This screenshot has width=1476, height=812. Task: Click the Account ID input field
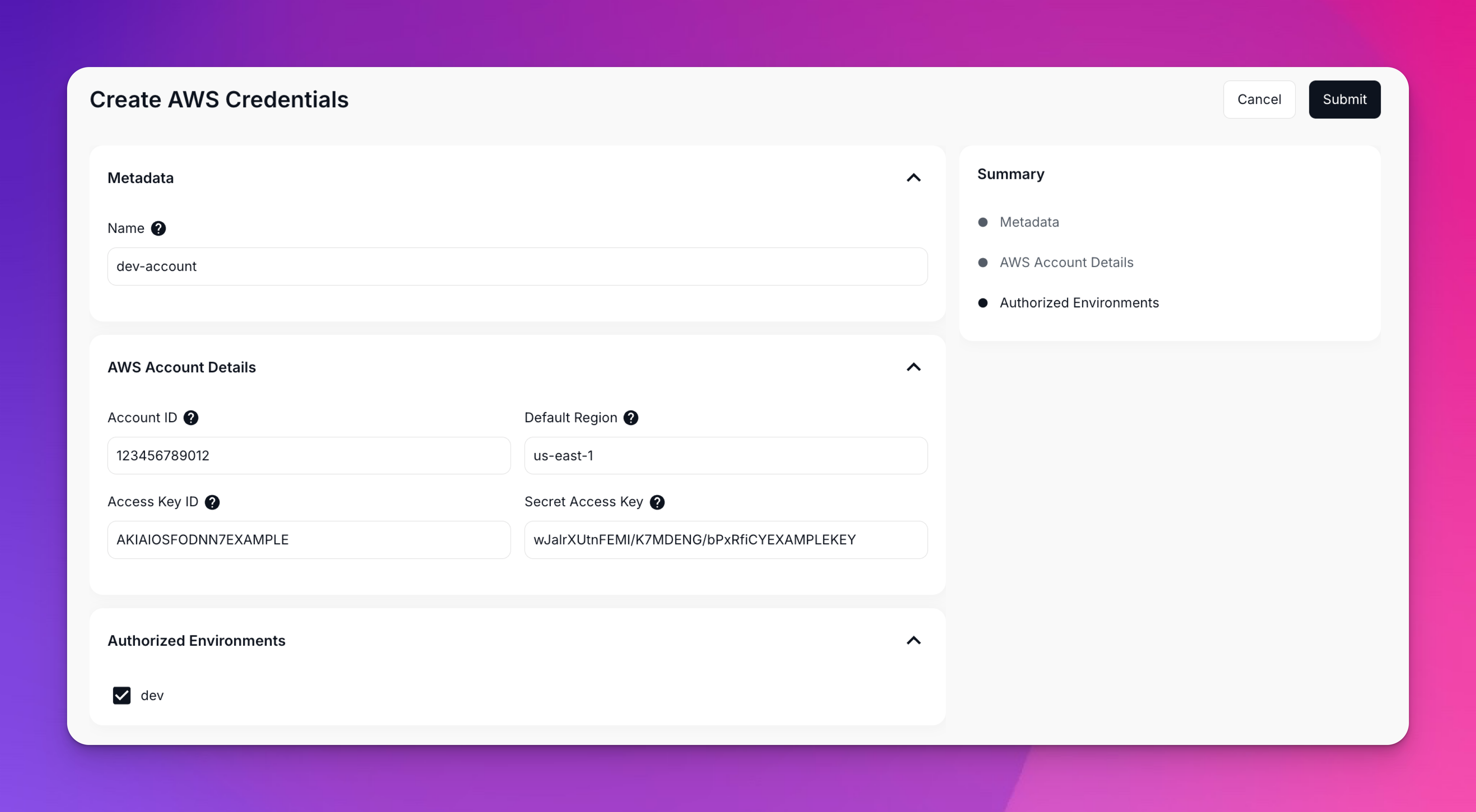[x=309, y=456]
